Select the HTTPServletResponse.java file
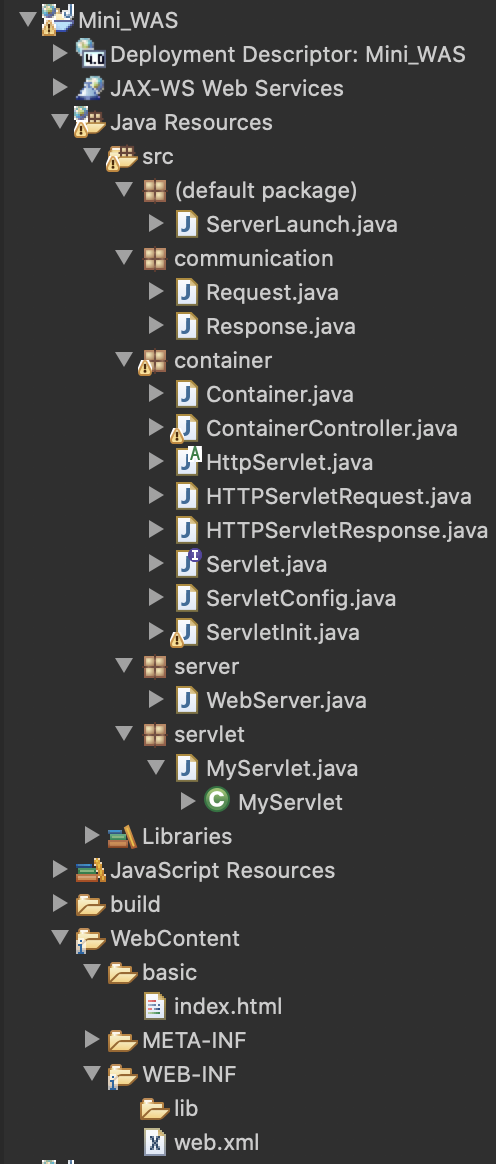496x1164 pixels. 347,530
